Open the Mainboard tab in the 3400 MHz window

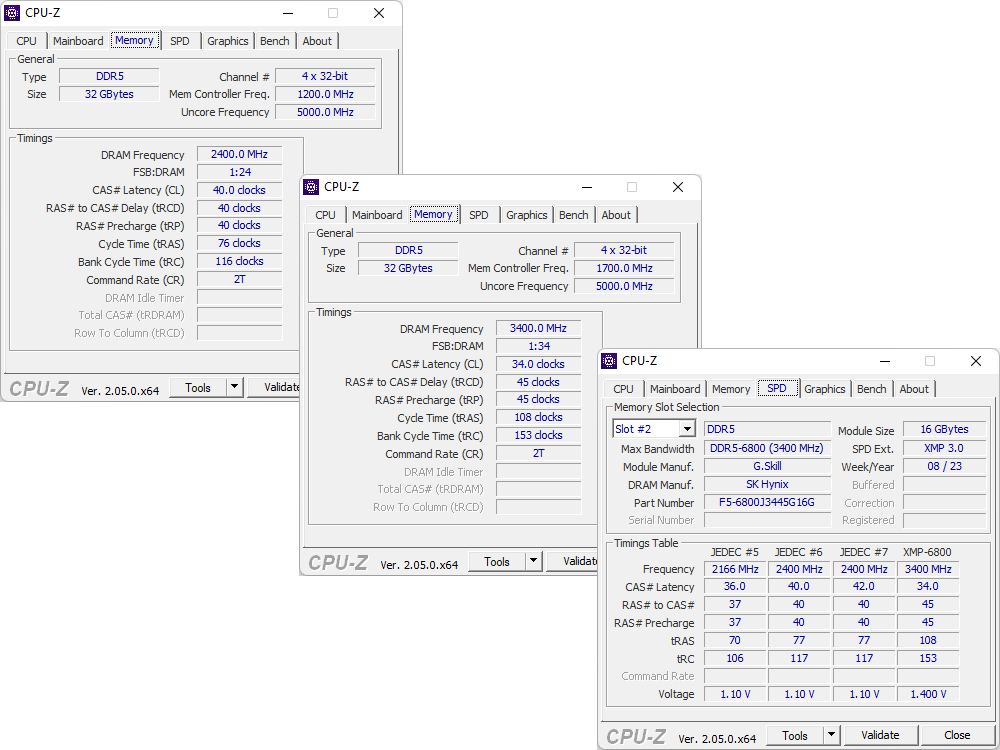(x=377, y=215)
